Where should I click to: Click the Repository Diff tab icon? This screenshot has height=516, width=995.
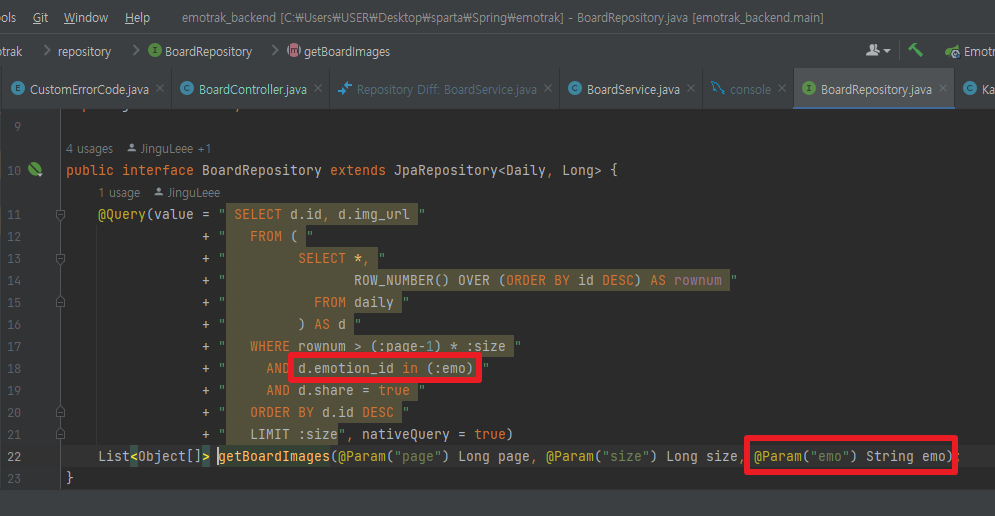(x=345, y=88)
